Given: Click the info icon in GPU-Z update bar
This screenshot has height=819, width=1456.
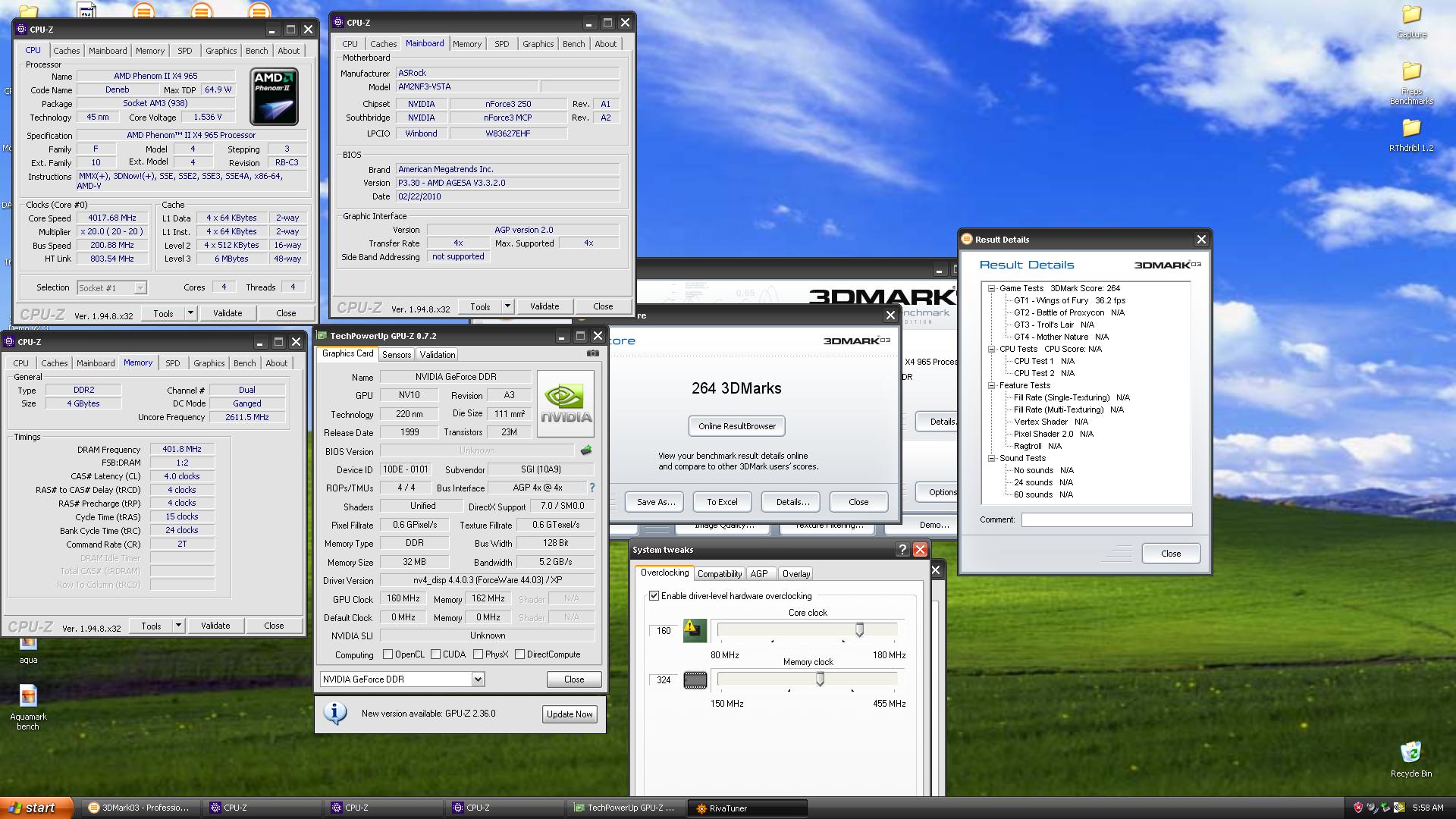Looking at the screenshot, I should click(335, 713).
